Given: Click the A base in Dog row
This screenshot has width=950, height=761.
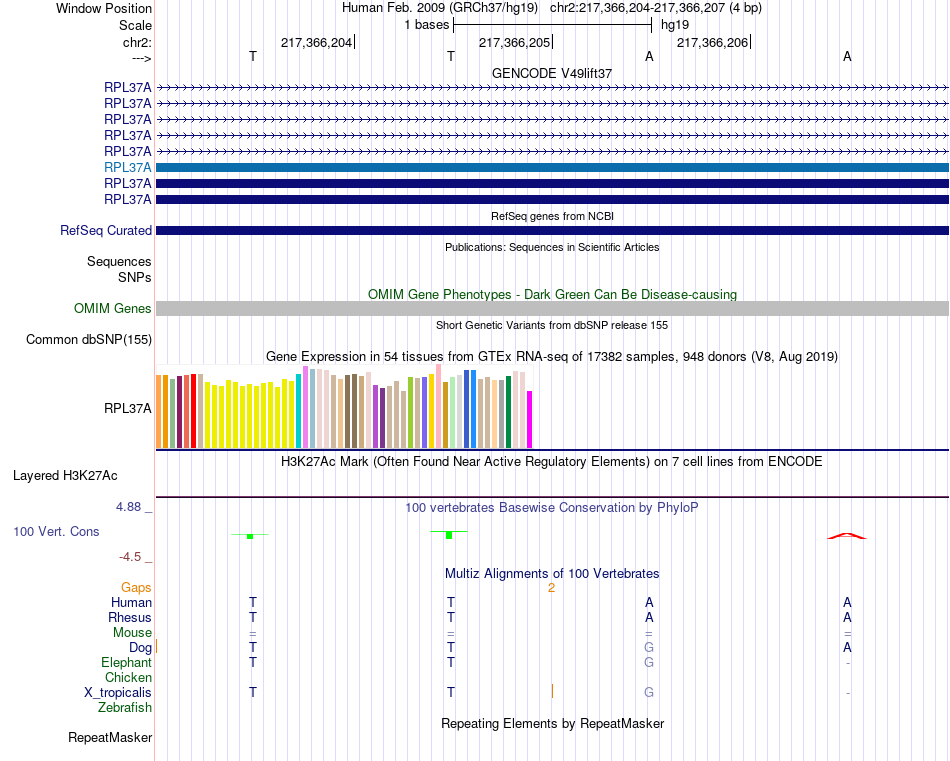Looking at the screenshot, I should (847, 648).
